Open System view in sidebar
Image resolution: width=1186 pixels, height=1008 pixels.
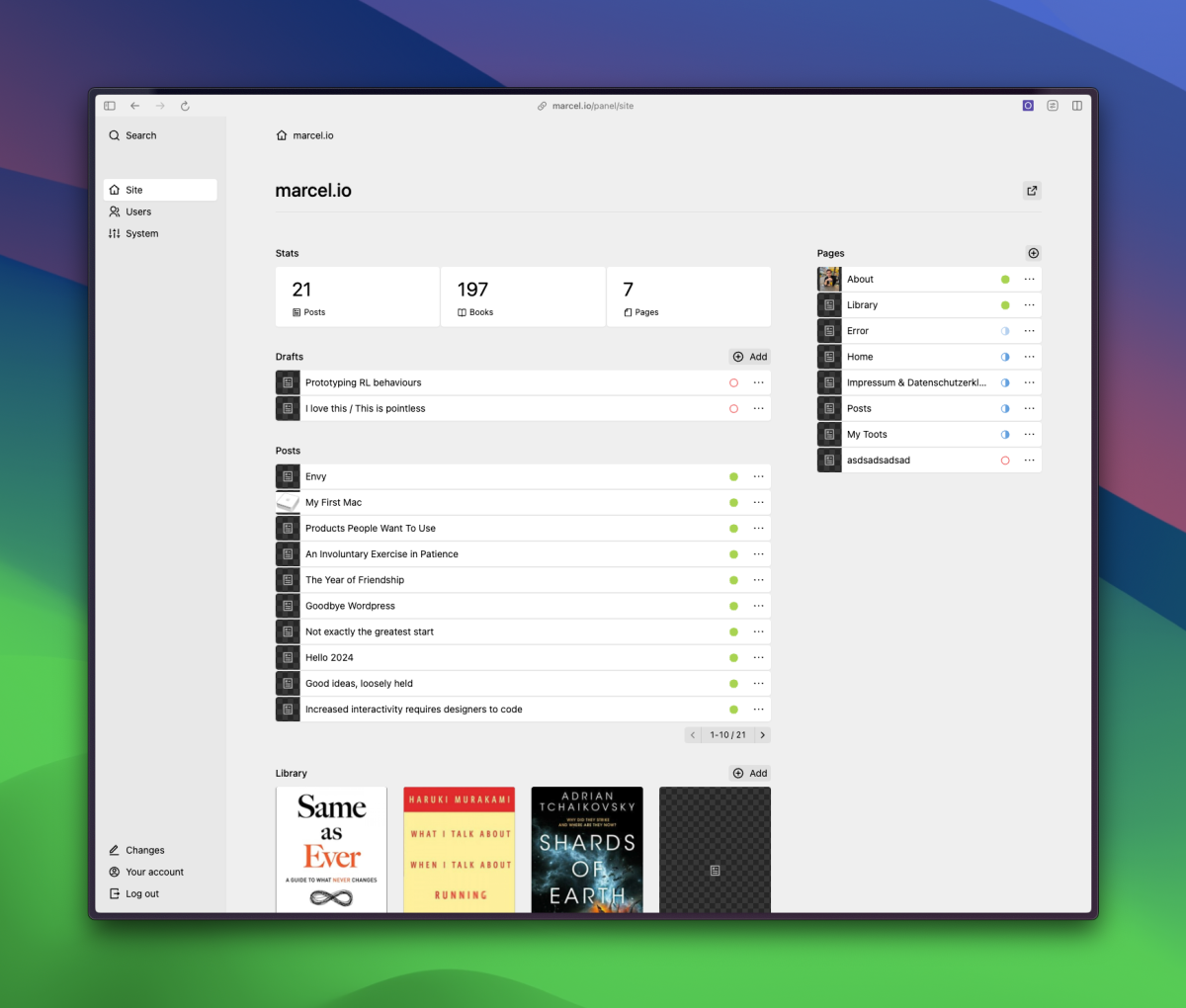click(141, 233)
